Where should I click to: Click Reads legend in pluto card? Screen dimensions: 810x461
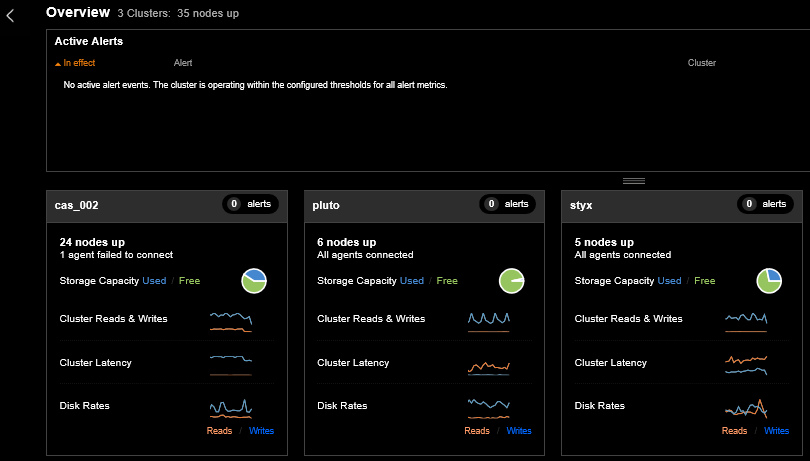(x=477, y=431)
